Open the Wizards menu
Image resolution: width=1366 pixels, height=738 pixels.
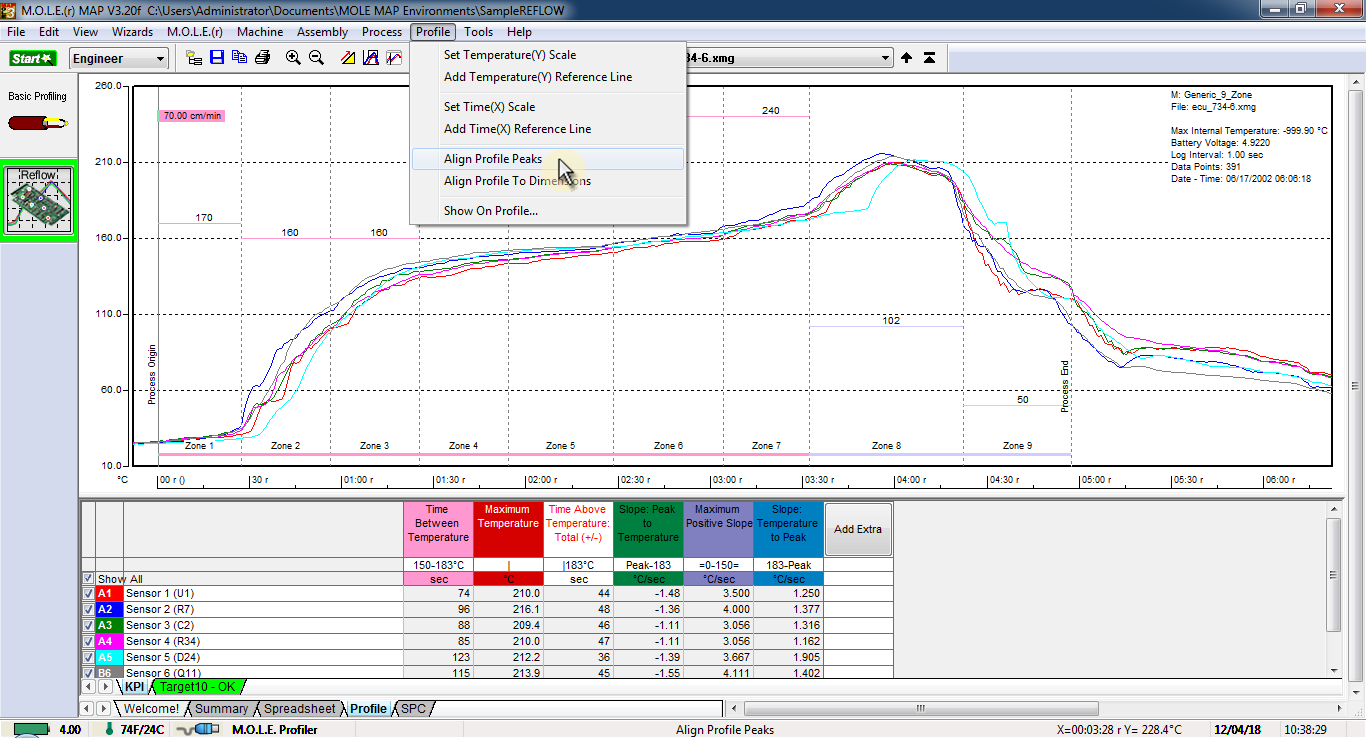132,32
